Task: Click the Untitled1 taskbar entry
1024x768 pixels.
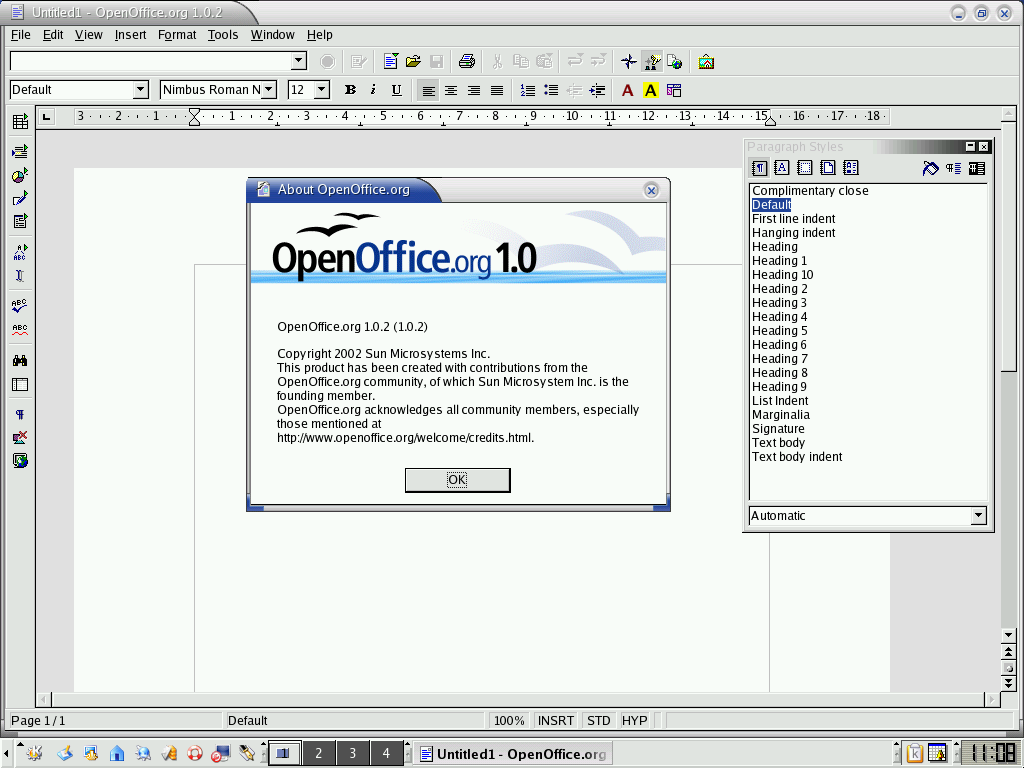Action: 513,754
